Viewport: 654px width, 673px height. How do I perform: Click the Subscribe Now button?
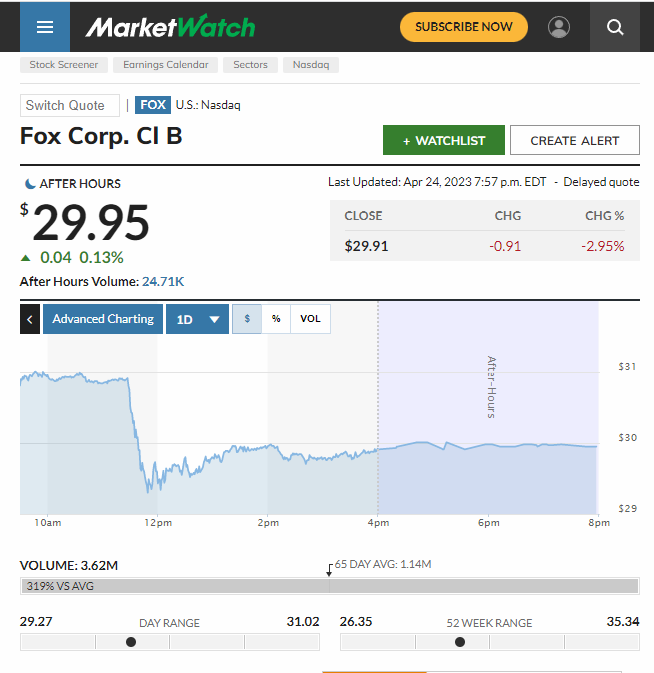tap(463, 27)
